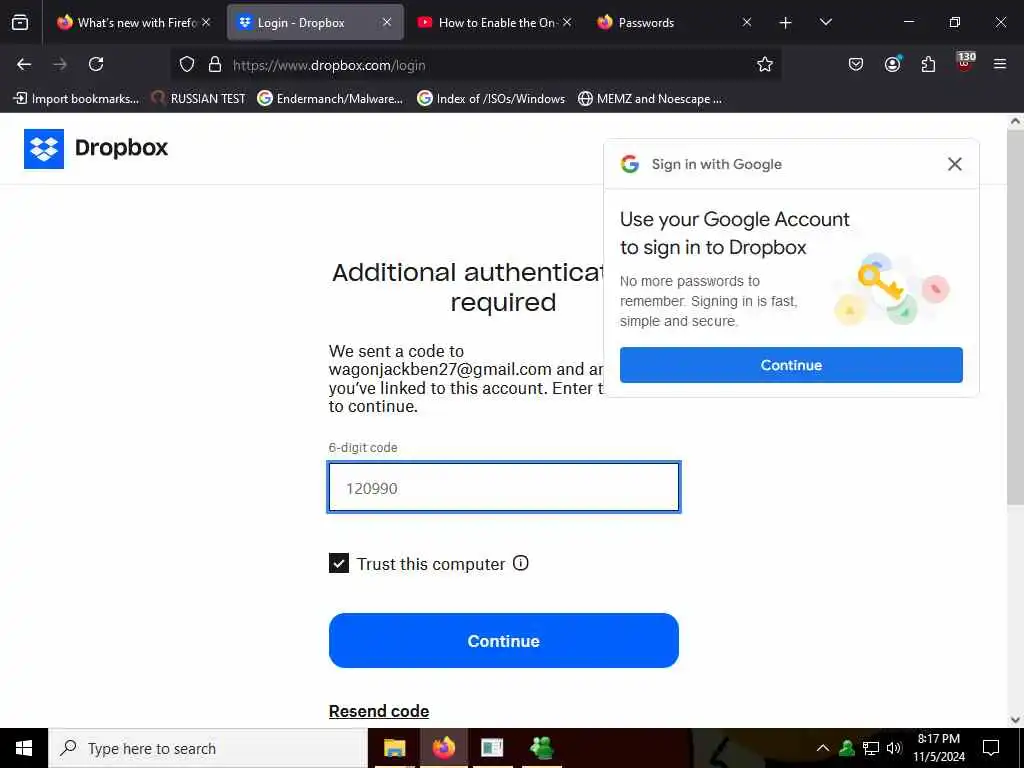
Task: Restore down the Firefox window
Action: point(955,22)
